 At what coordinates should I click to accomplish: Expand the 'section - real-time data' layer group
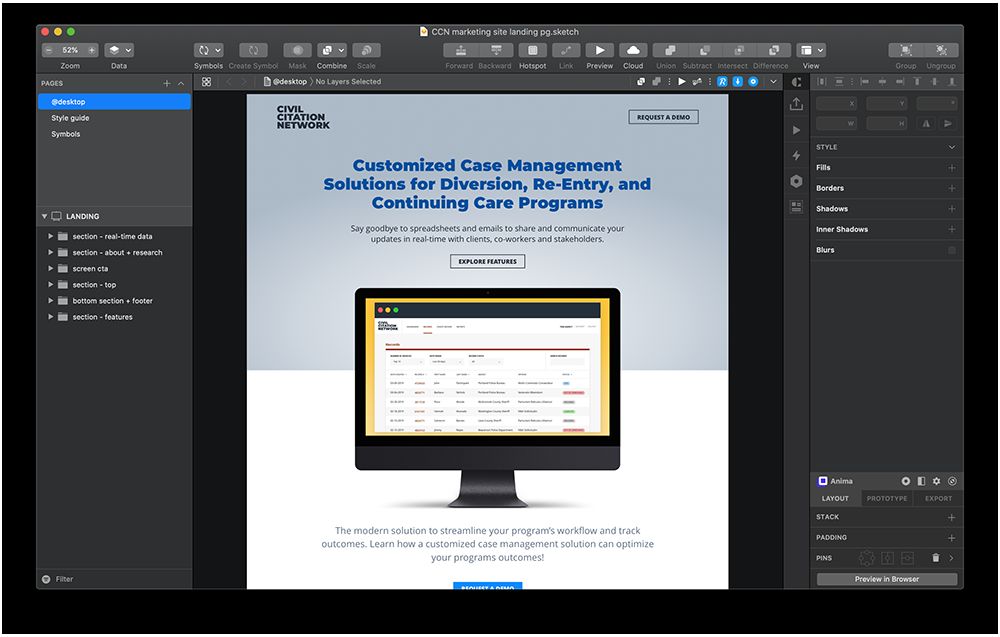coord(50,237)
